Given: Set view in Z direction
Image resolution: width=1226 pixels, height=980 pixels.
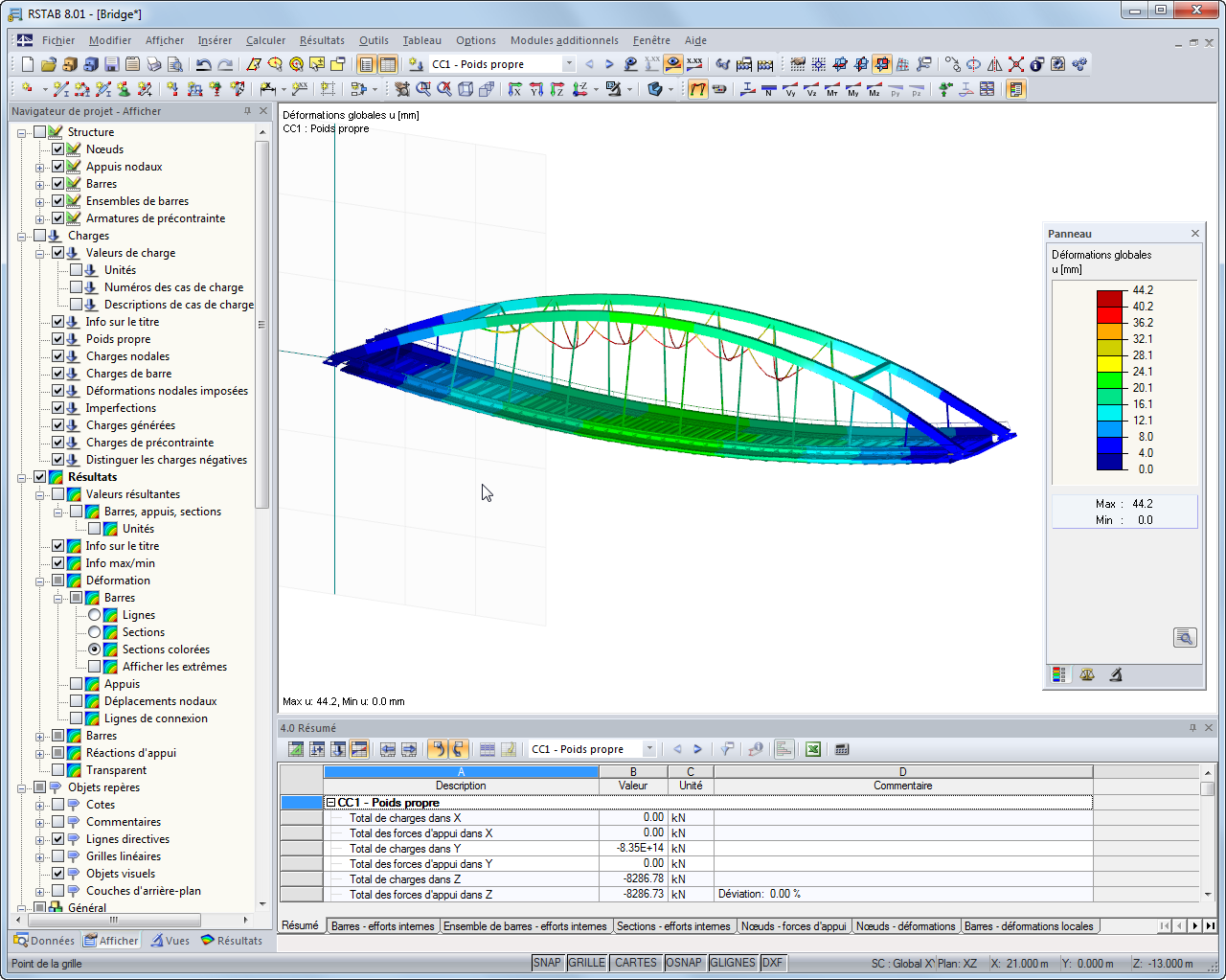Looking at the screenshot, I should 557,89.
